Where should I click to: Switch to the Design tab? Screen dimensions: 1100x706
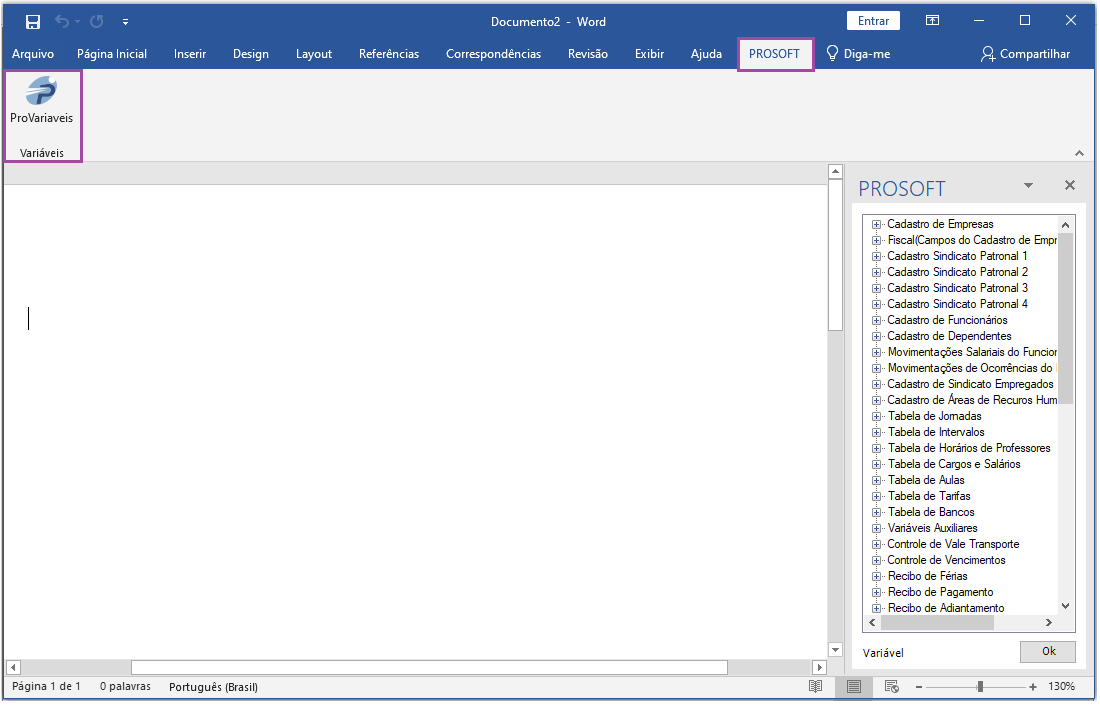251,54
